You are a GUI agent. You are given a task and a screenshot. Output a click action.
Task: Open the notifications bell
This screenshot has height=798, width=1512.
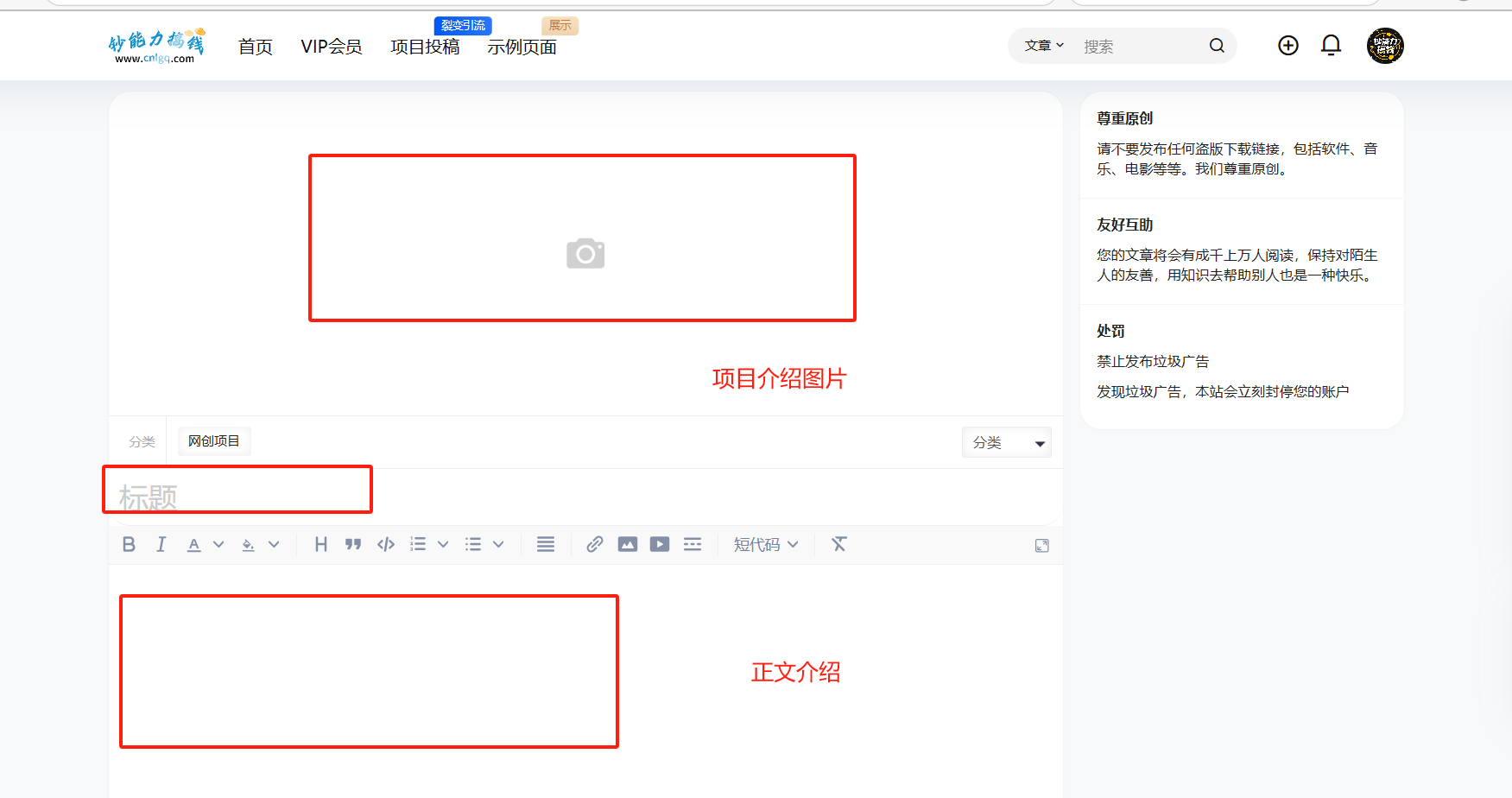[1331, 46]
